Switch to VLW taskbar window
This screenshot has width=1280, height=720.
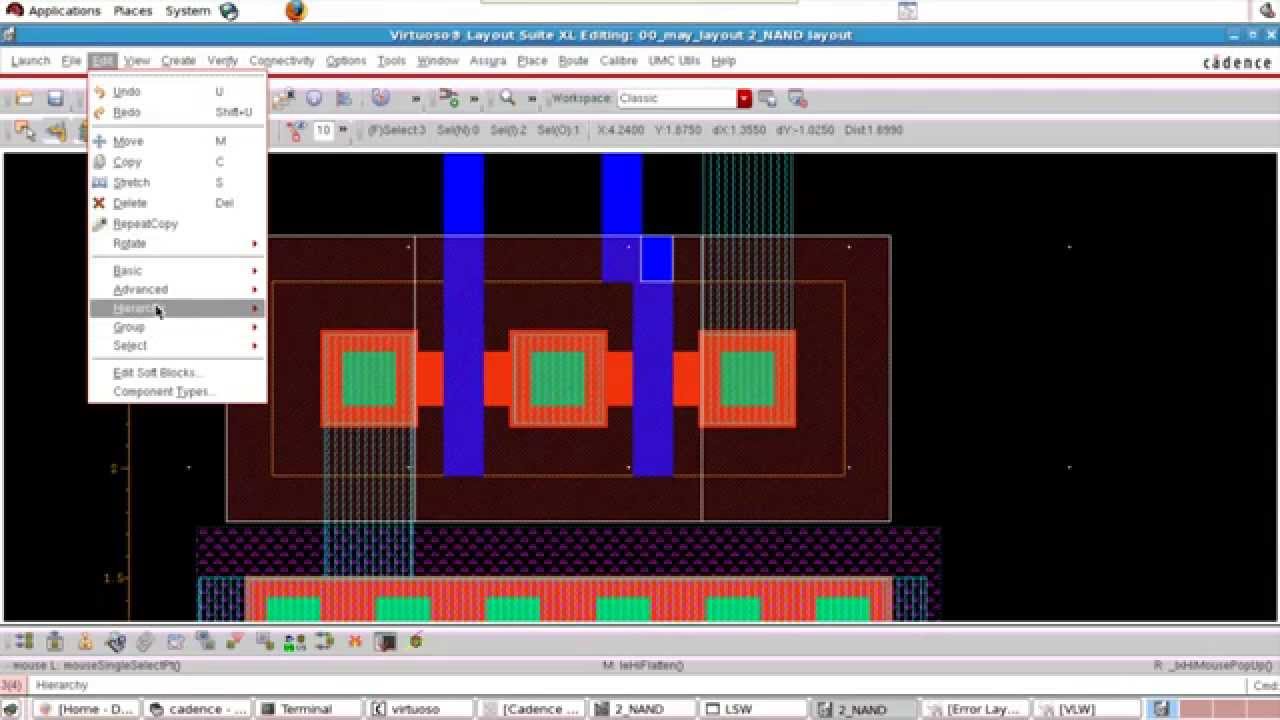[1088, 709]
